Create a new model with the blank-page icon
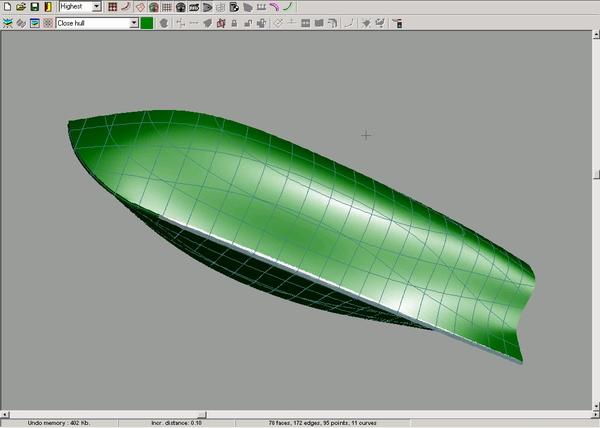600x428 pixels. click(x=7, y=7)
